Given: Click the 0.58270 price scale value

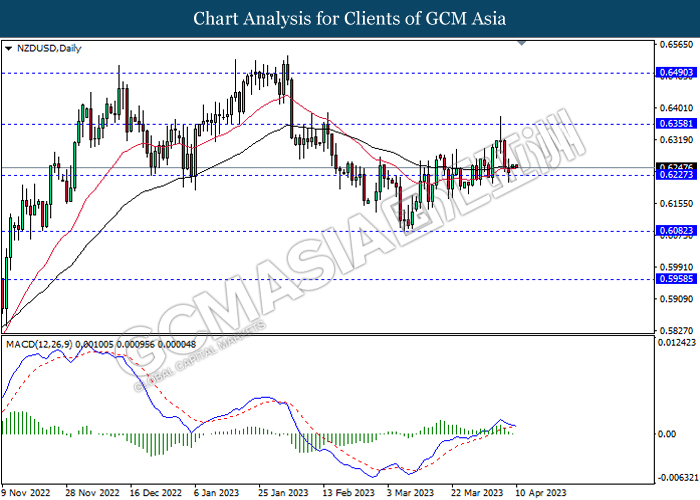Looking at the screenshot, I should pyautogui.click(x=676, y=331).
